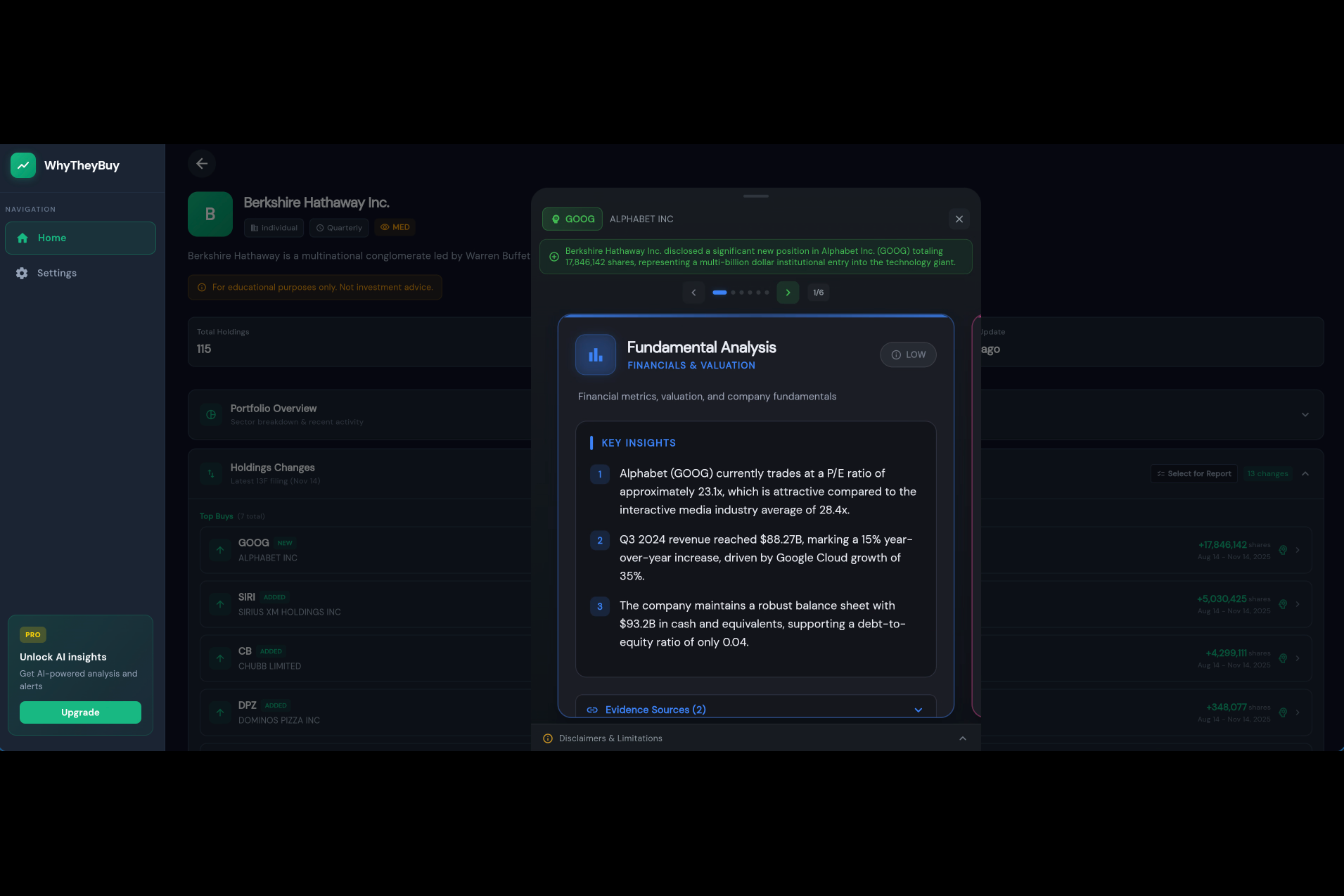Click the Evidence Sources link icon

[x=592, y=710]
